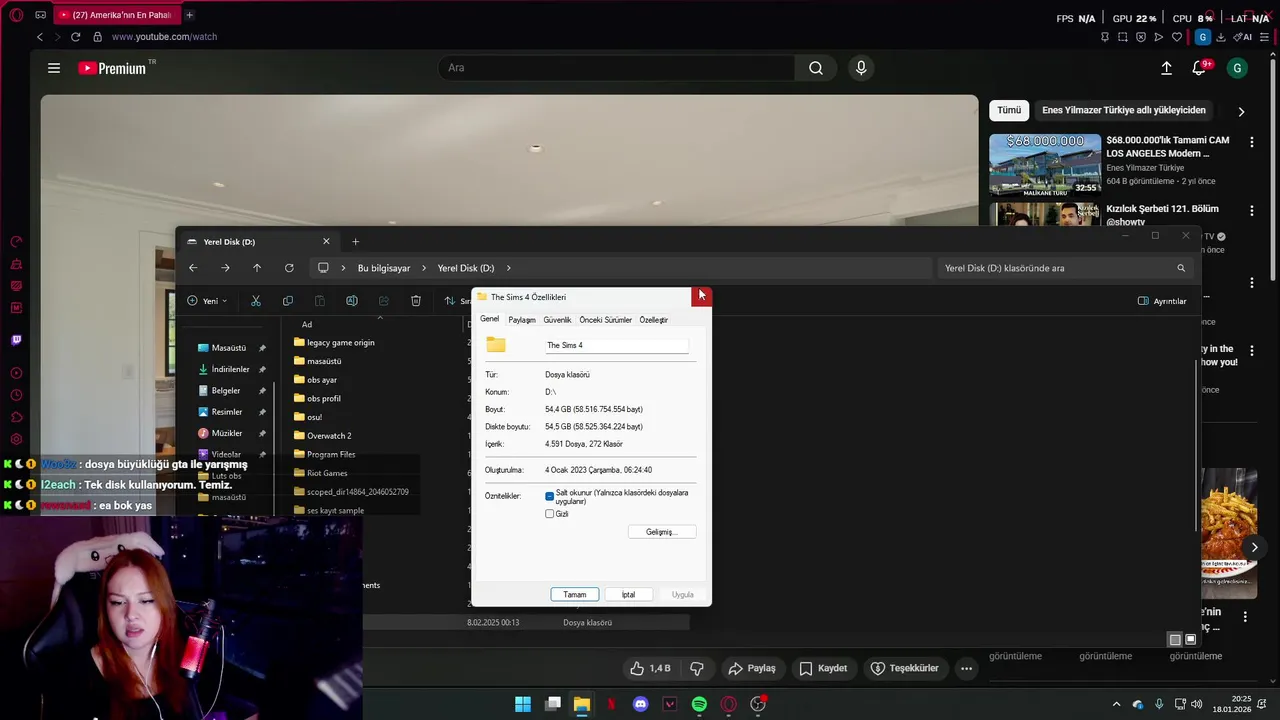Expand the Yeni dropdown in Explorer
Image resolution: width=1280 pixels, height=720 pixels.
coord(207,301)
